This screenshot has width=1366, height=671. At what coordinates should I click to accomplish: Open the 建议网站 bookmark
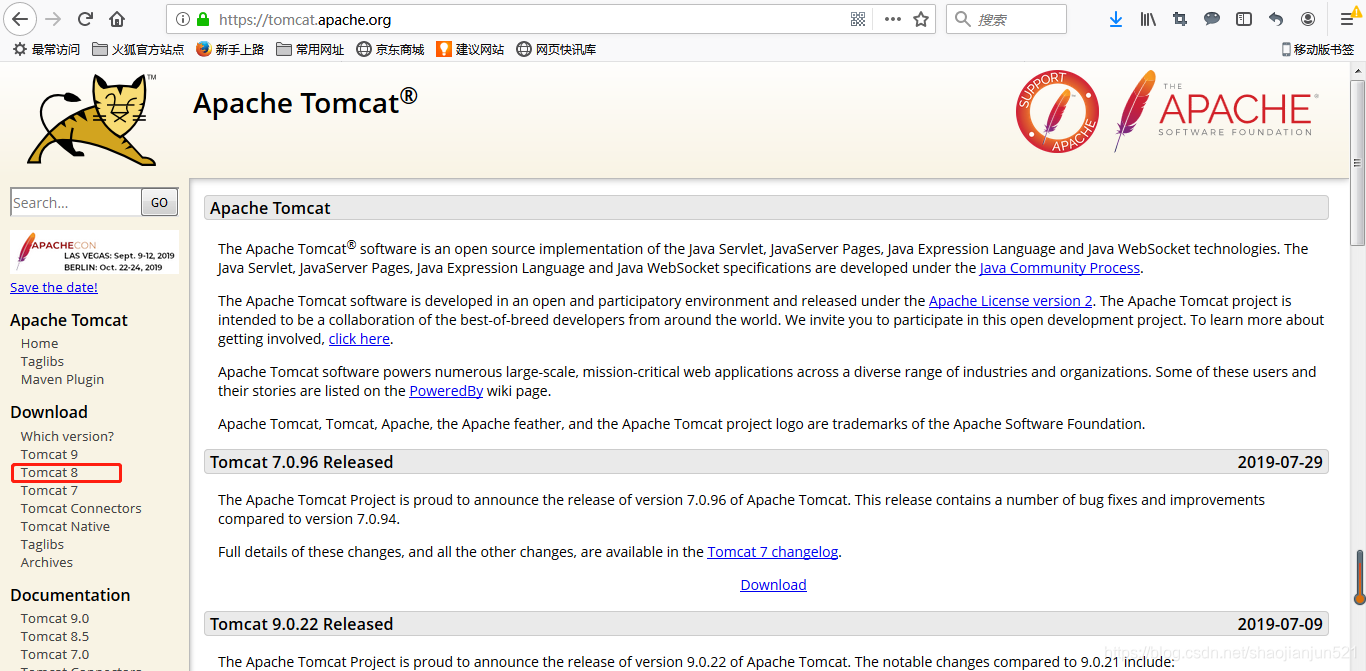click(x=470, y=49)
